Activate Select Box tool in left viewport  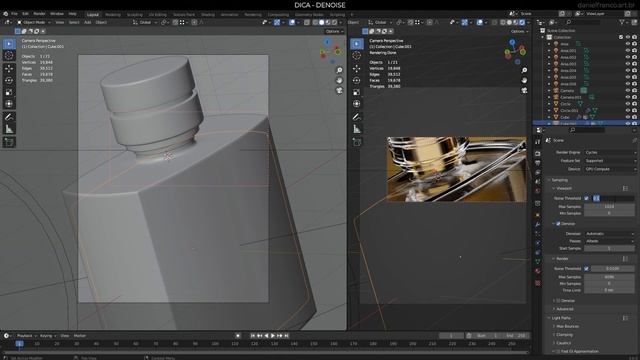[x=9, y=44]
